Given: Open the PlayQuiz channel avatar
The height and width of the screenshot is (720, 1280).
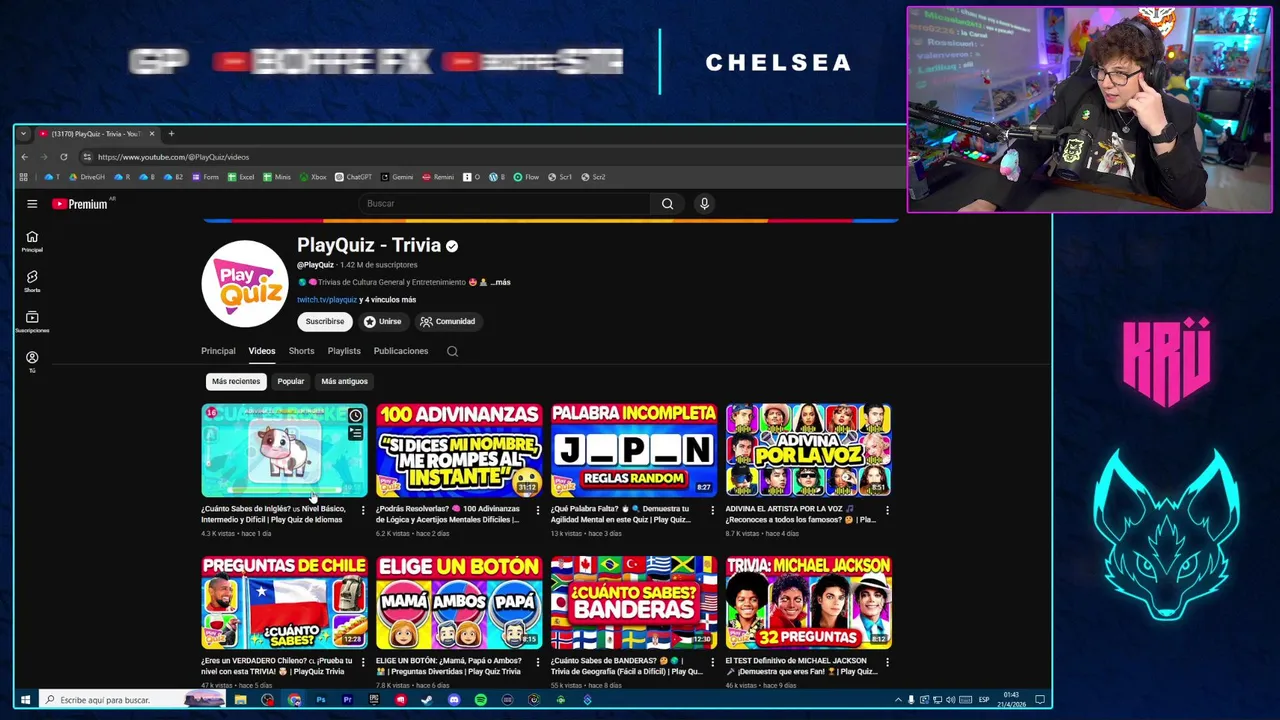Looking at the screenshot, I should [x=245, y=284].
